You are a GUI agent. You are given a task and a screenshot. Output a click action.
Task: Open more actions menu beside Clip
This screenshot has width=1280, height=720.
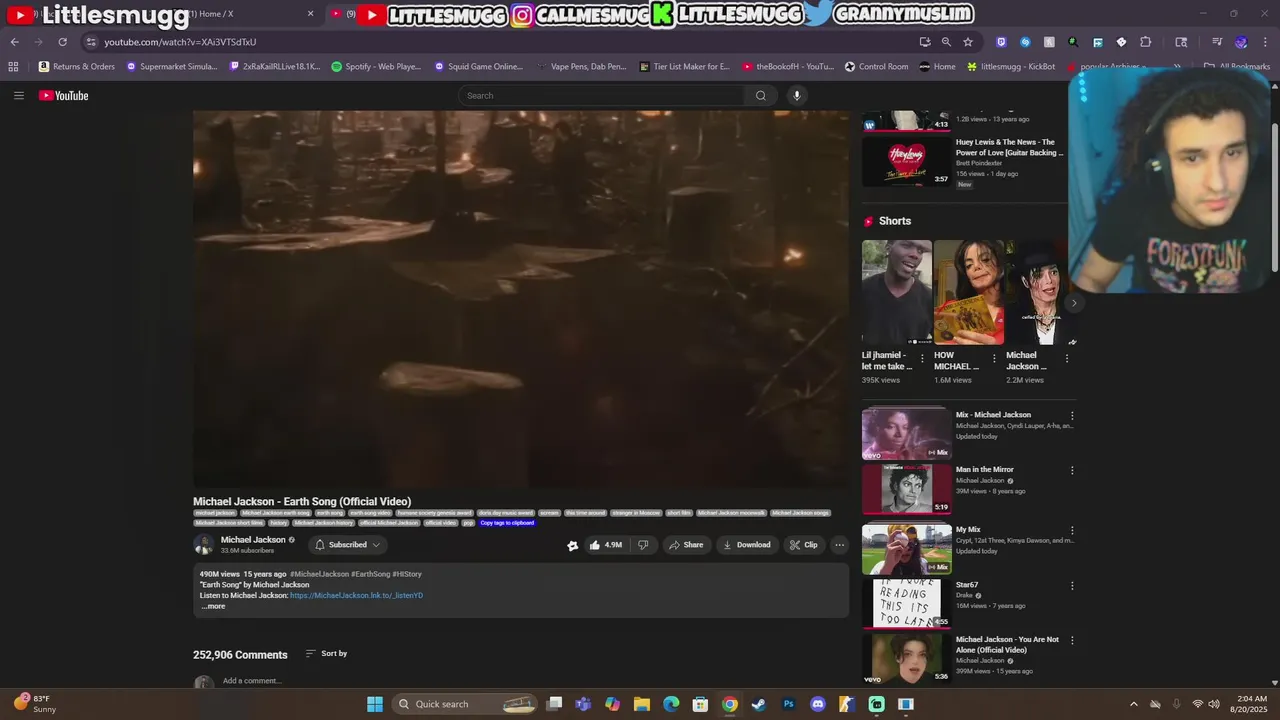coord(839,545)
